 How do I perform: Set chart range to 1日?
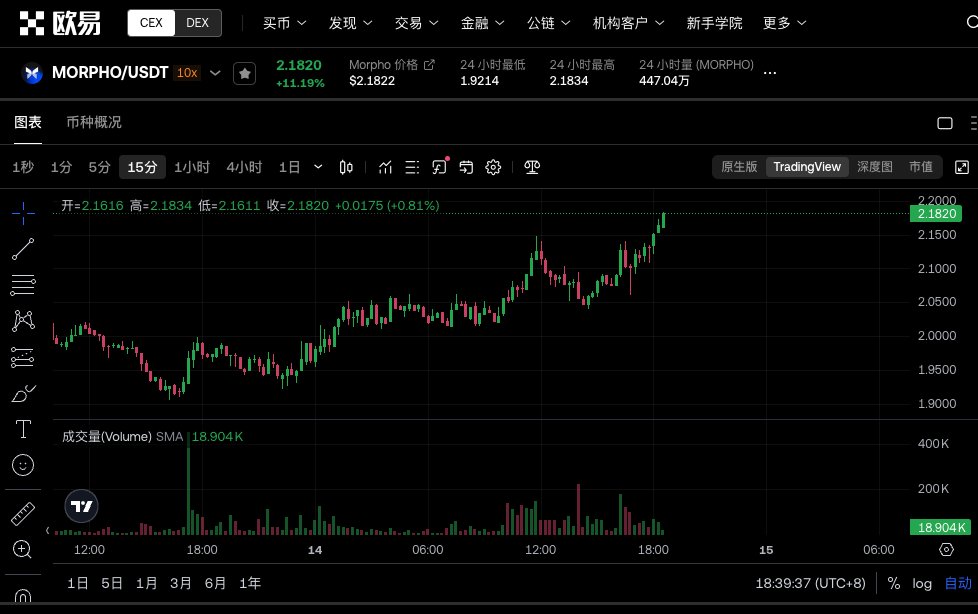coord(77,583)
